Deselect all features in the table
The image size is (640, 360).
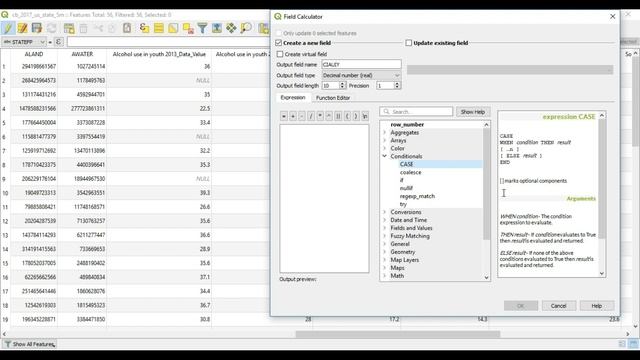188,28
